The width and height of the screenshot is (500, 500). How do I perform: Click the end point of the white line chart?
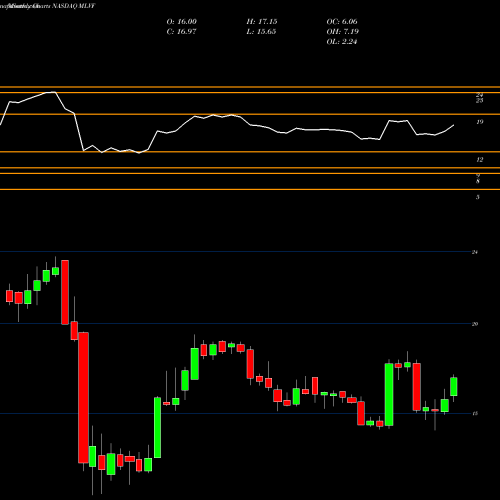(454, 125)
